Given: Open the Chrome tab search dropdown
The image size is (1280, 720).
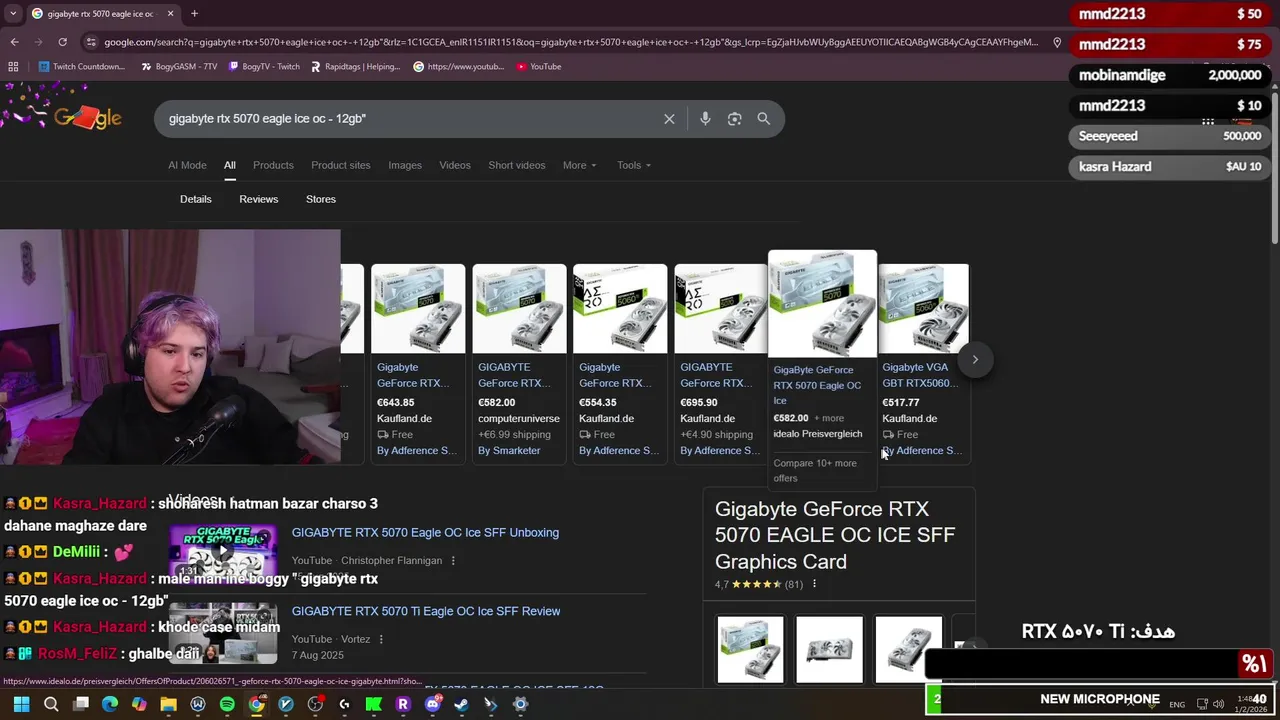Looking at the screenshot, I should tap(13, 13).
